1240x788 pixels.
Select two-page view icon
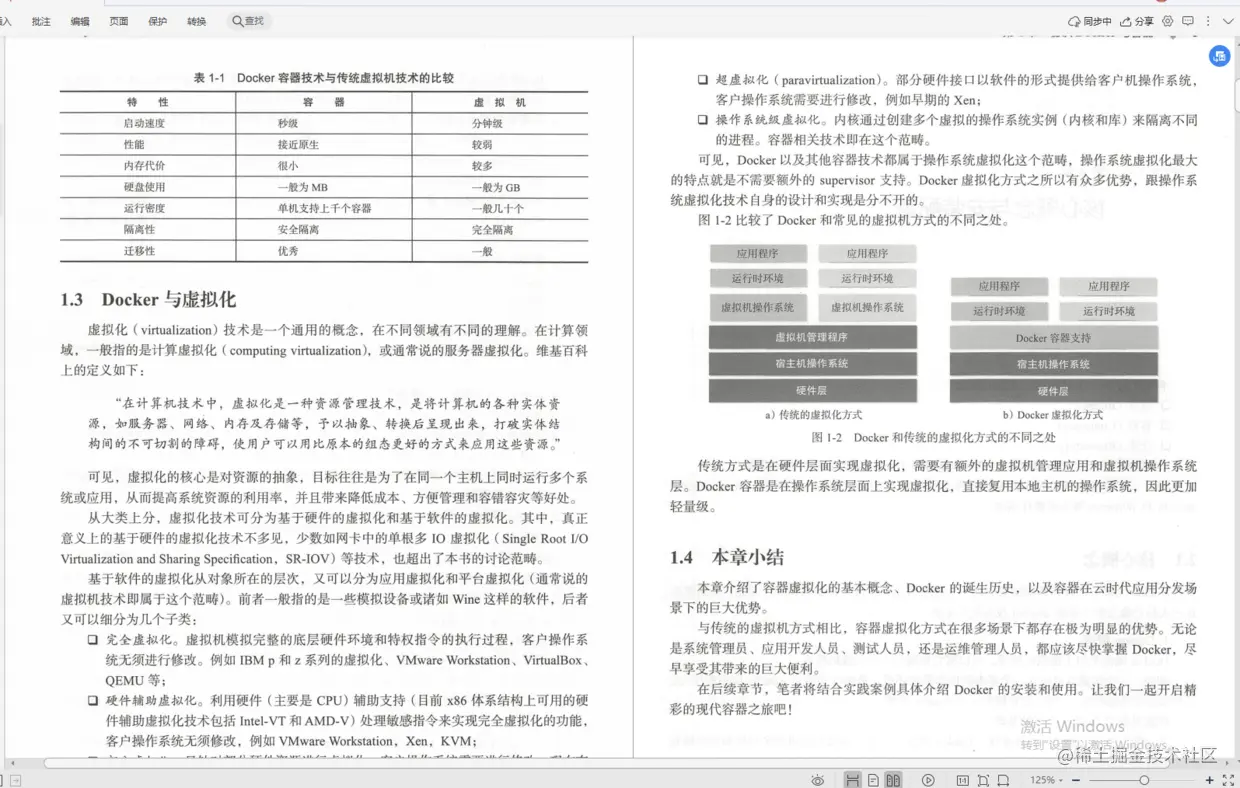pyautogui.click(x=893, y=780)
